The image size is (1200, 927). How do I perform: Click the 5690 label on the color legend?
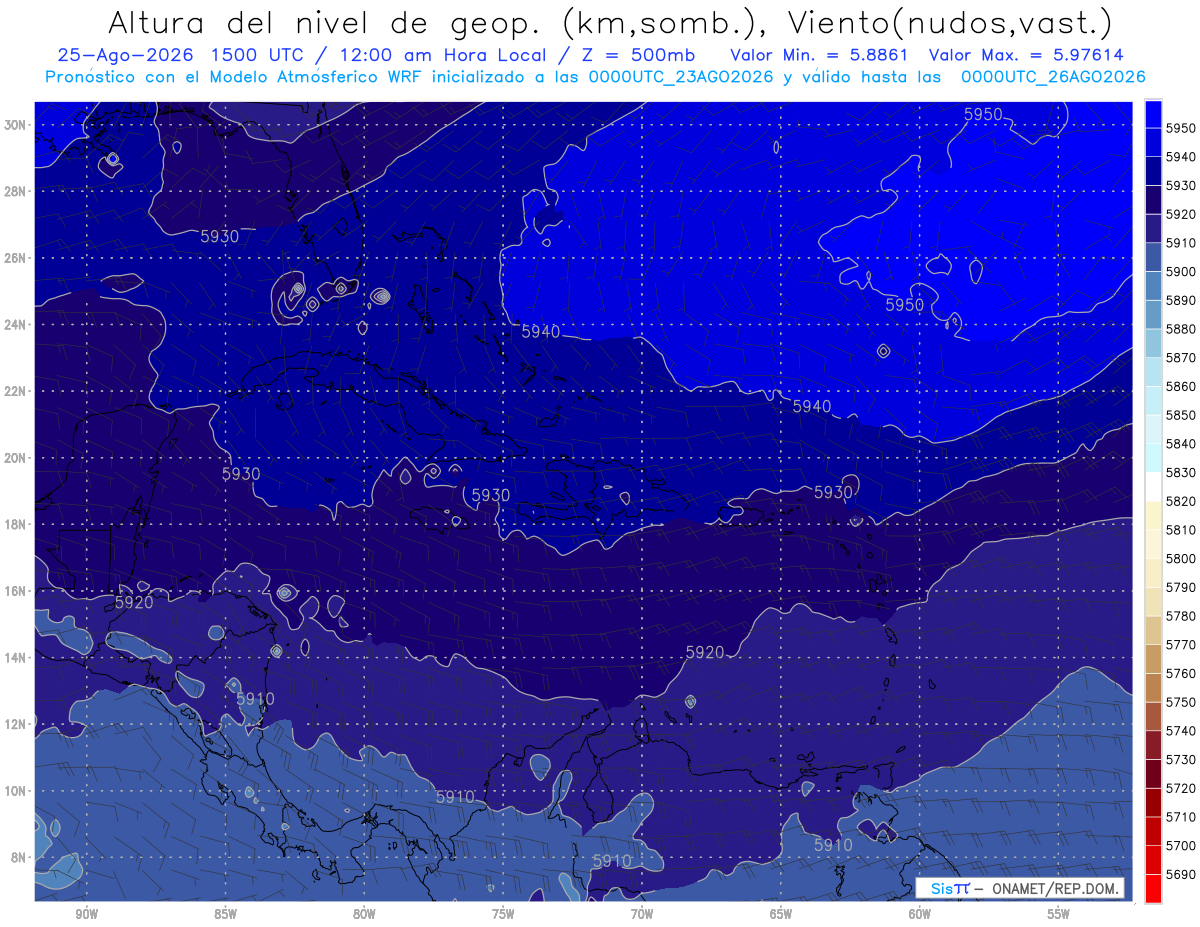coord(1181,873)
